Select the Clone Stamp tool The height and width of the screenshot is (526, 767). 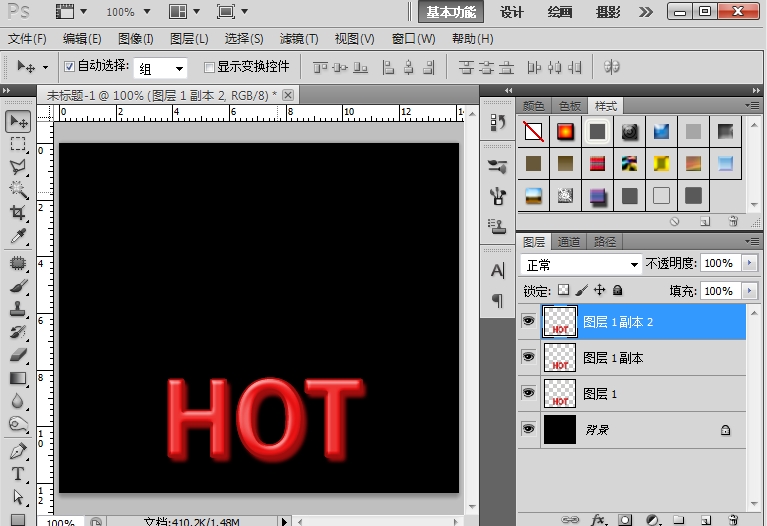click(x=18, y=309)
